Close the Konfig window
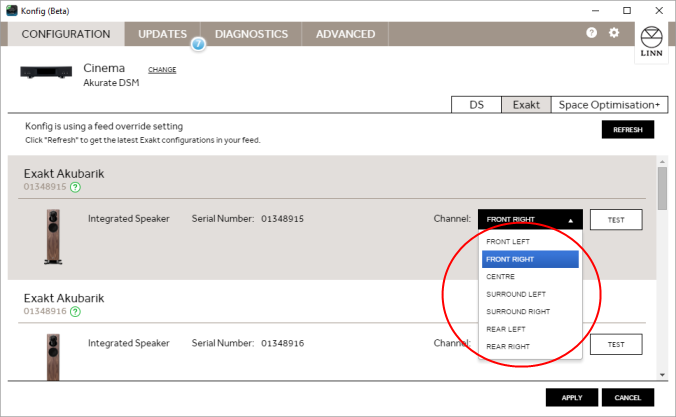Image resolution: width=676 pixels, height=417 pixels. 659,10
